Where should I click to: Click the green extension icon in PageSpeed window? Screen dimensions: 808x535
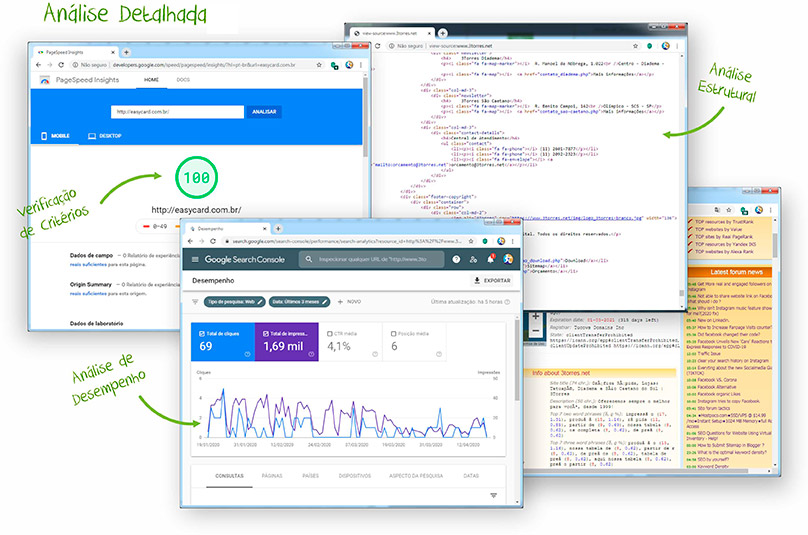(x=334, y=65)
